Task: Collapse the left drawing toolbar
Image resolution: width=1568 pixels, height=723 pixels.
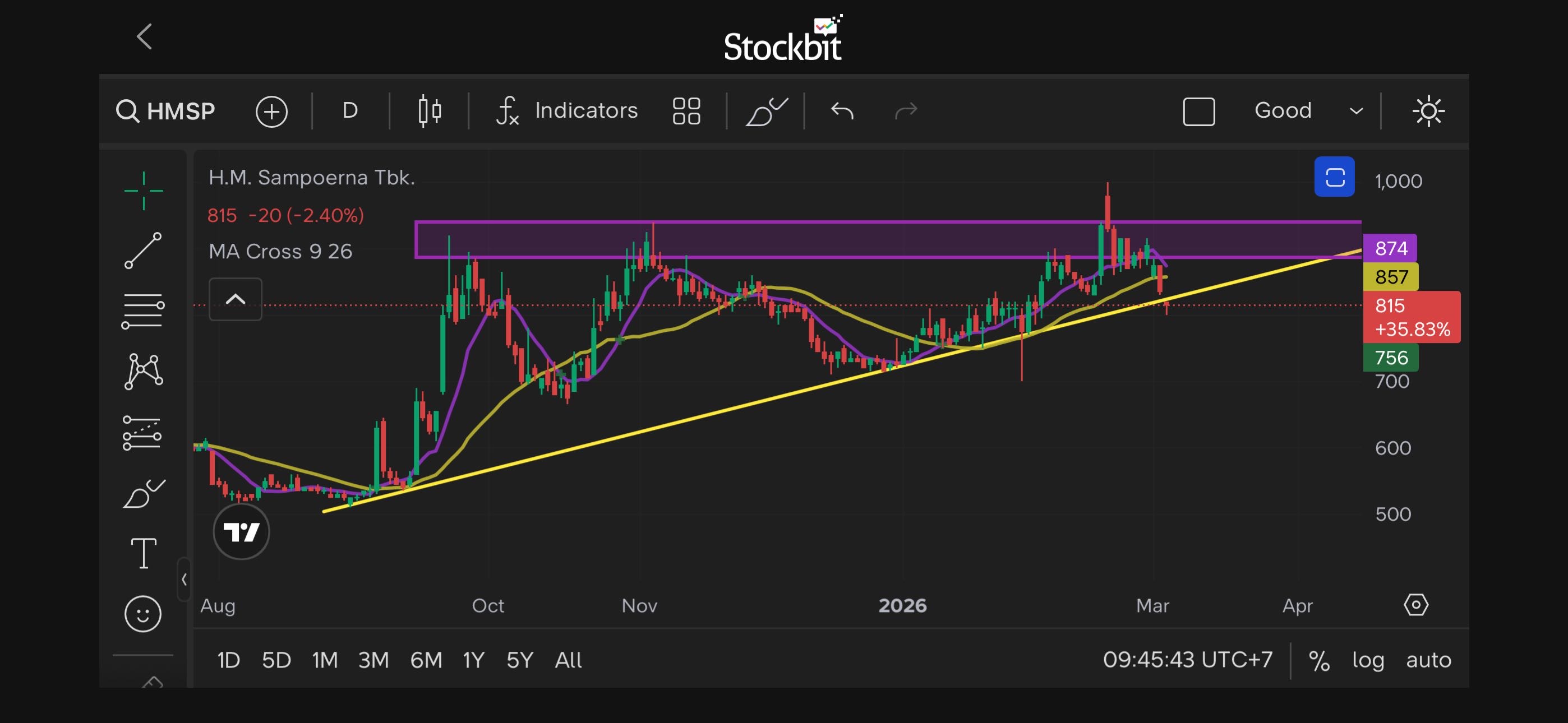Action: point(184,580)
